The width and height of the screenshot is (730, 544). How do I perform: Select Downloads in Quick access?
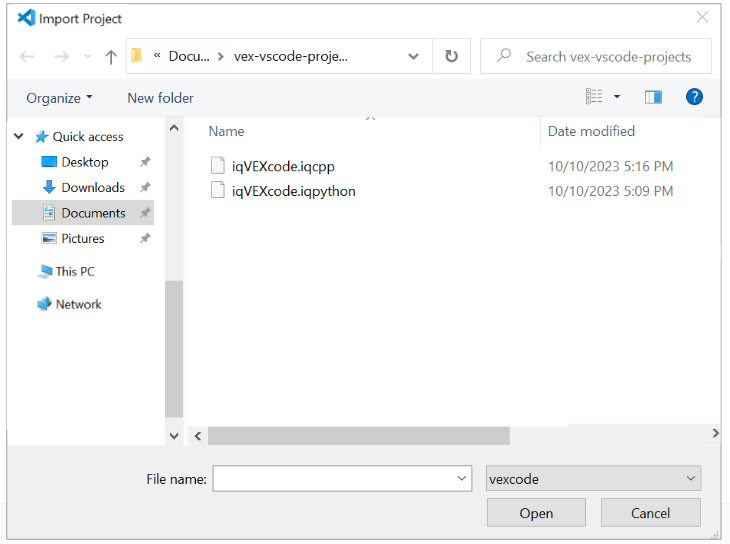(x=92, y=187)
